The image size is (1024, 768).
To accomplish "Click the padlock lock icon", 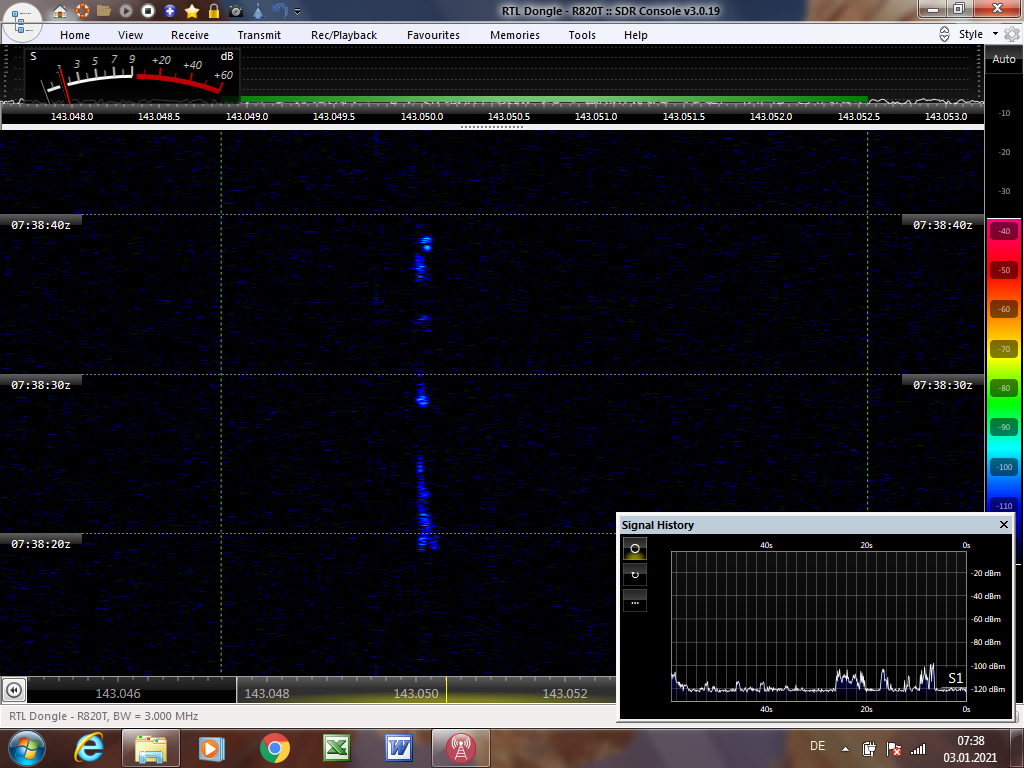I will click(x=214, y=11).
